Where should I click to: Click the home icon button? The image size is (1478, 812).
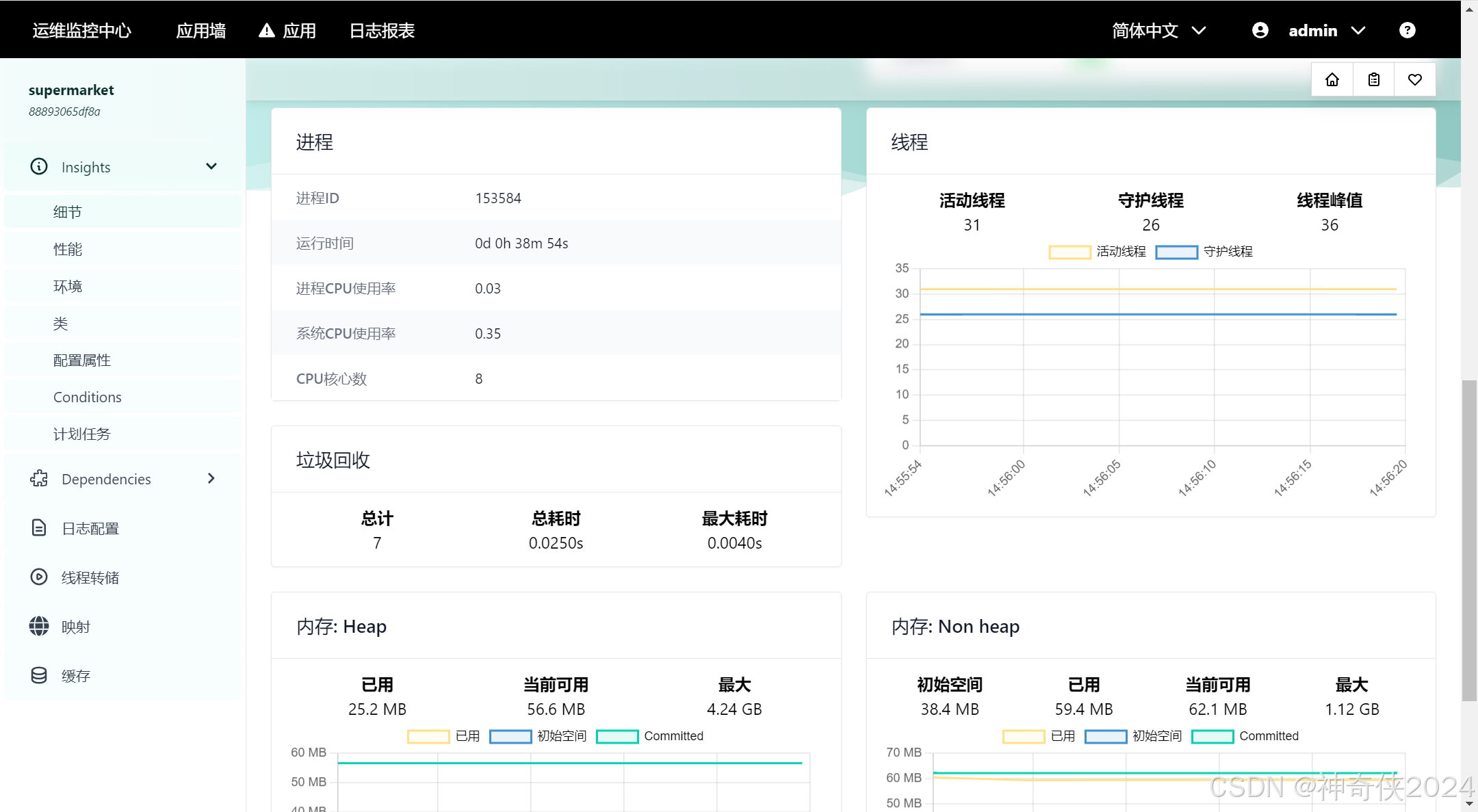1332,80
